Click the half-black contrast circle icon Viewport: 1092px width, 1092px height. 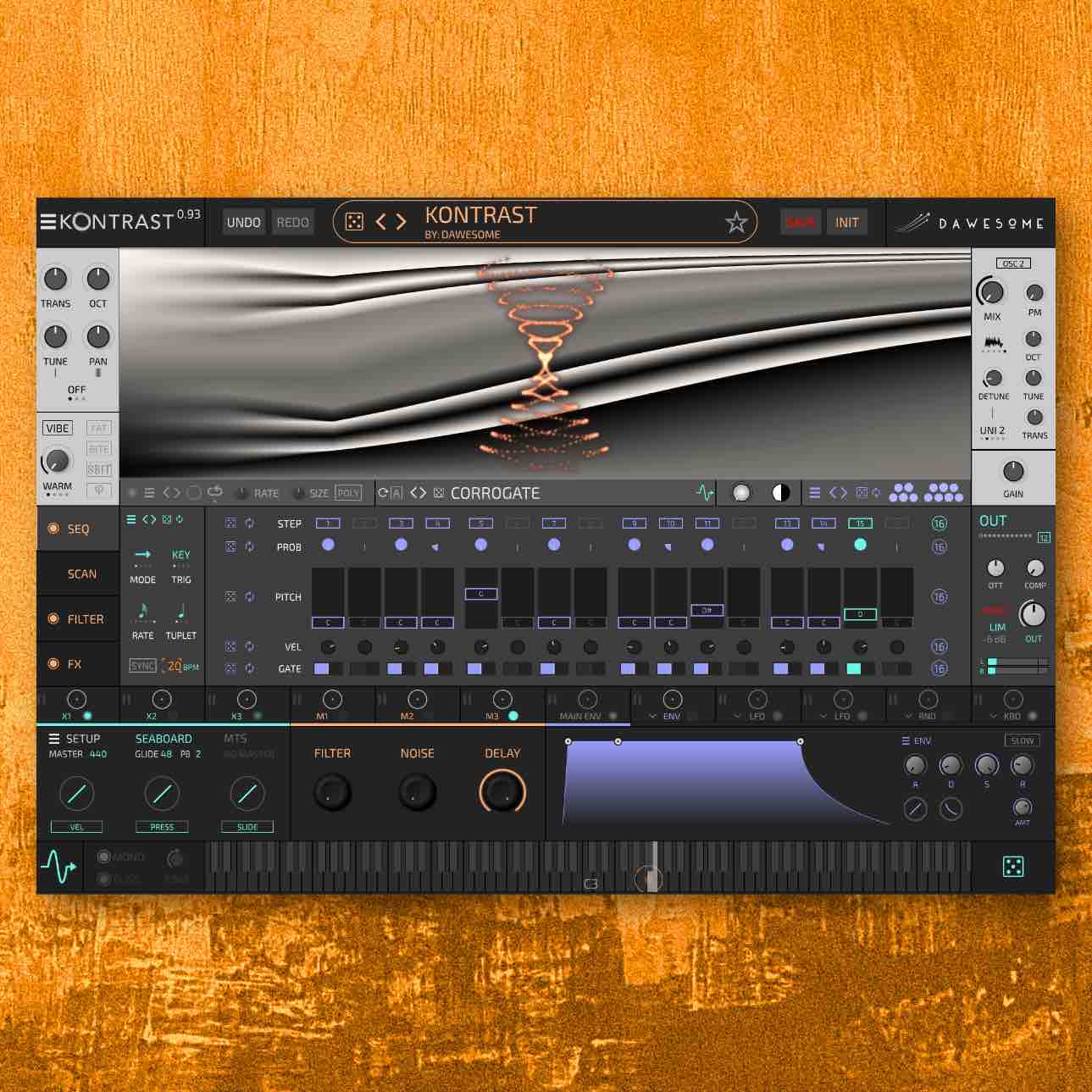coord(780,492)
